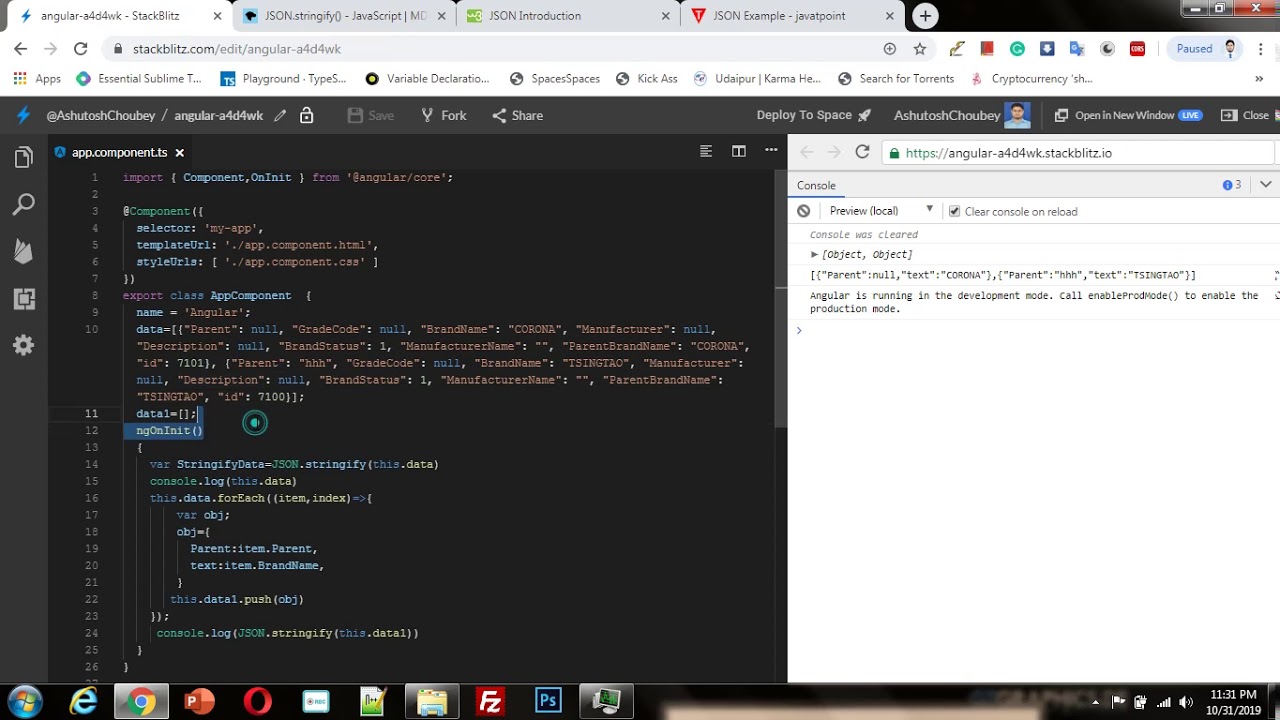Click the Share button

tap(517, 115)
